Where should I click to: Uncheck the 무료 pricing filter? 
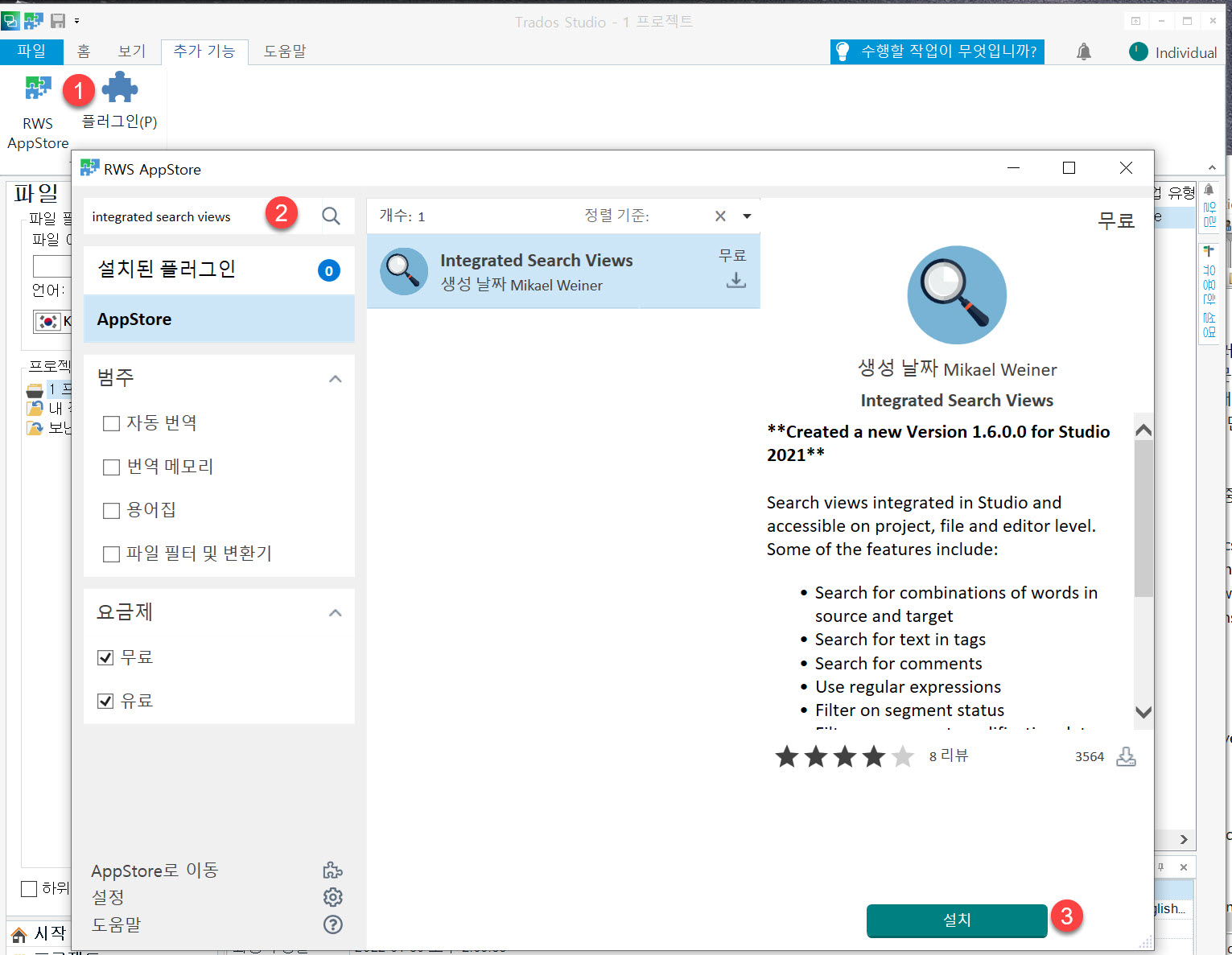[105, 657]
